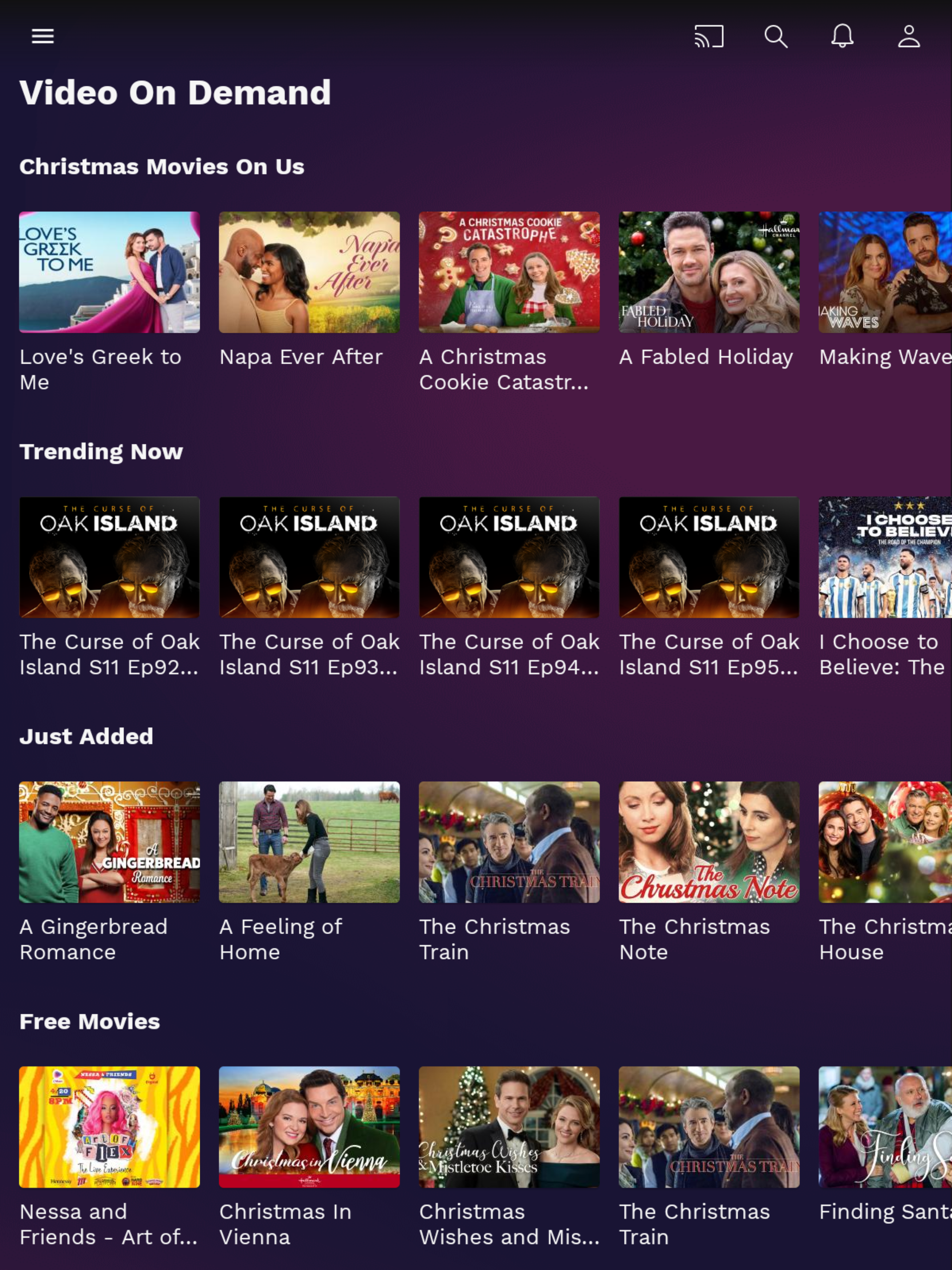Select A Christmas Cookie Catastrophe poster
The image size is (952, 1270).
point(509,272)
